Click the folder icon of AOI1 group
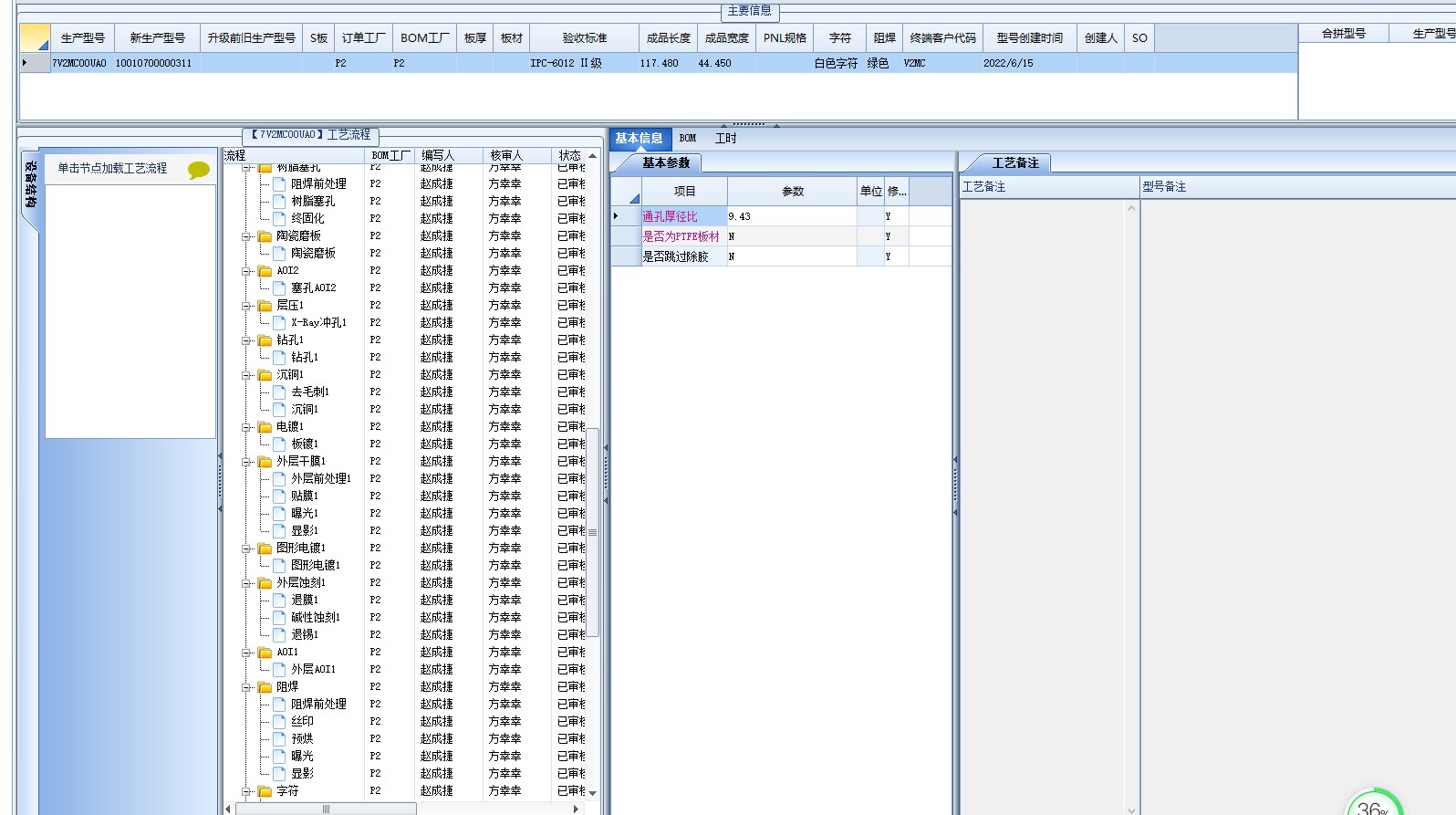1456x815 pixels. [x=265, y=653]
